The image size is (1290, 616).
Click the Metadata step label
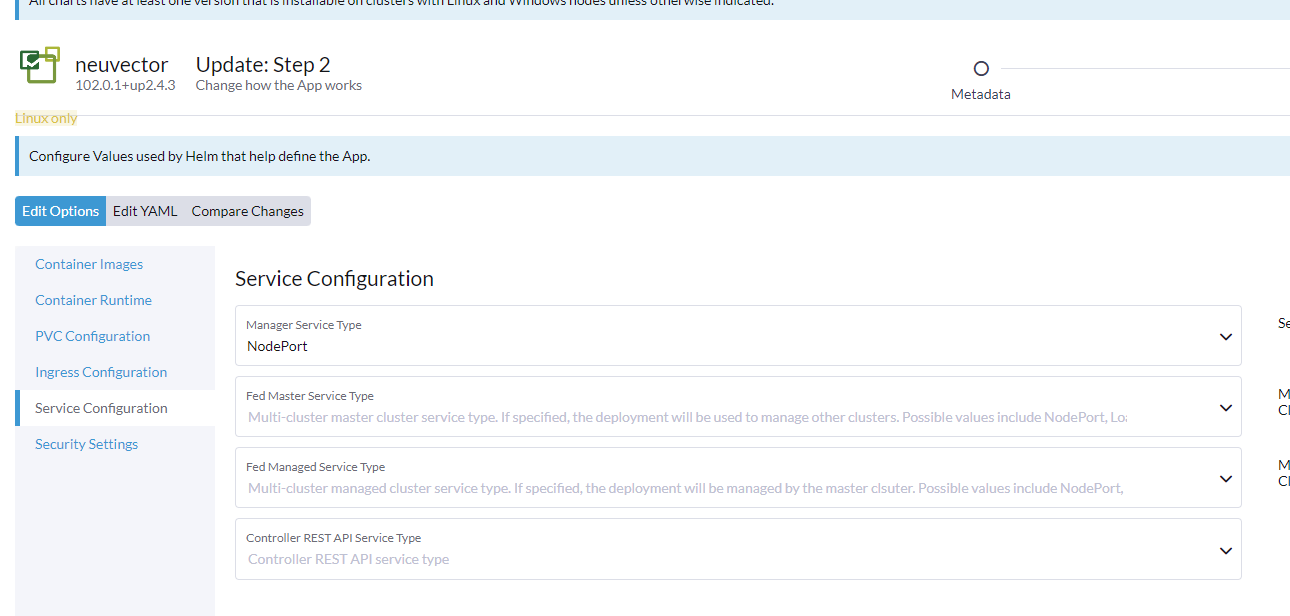[x=980, y=94]
